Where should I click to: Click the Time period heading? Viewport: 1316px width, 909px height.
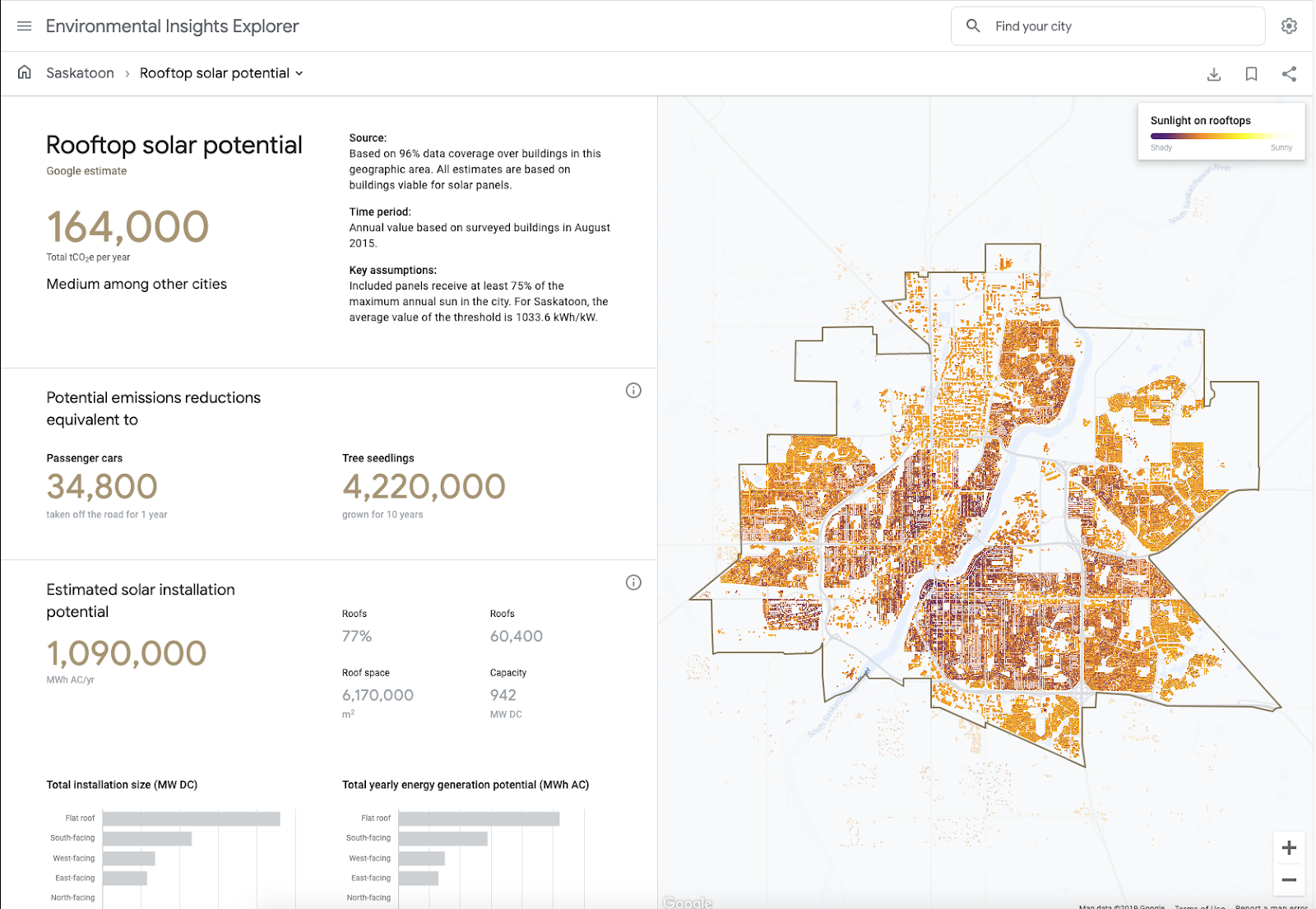point(380,211)
